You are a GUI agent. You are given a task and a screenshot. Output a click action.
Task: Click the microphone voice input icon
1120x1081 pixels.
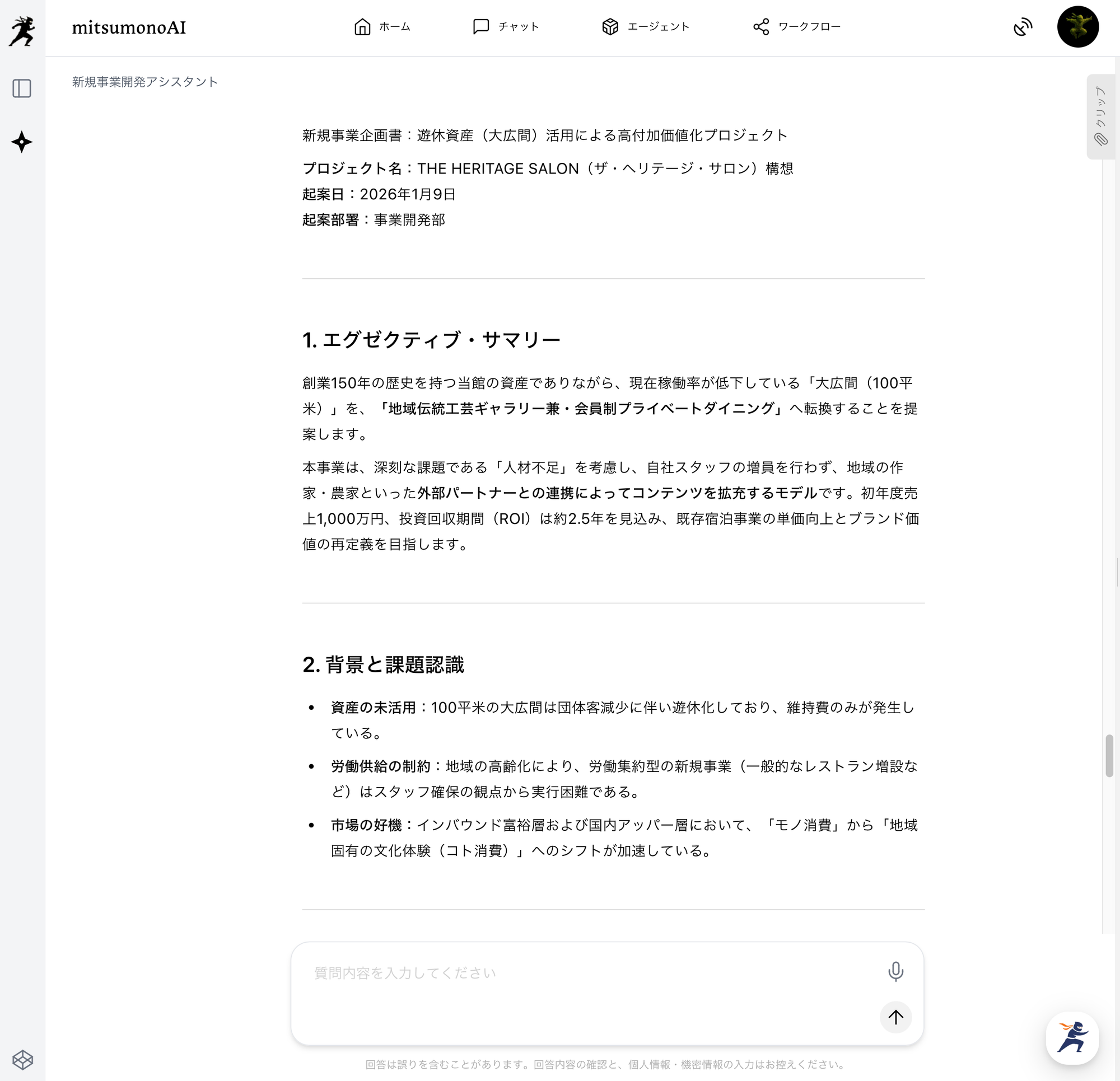coord(895,971)
